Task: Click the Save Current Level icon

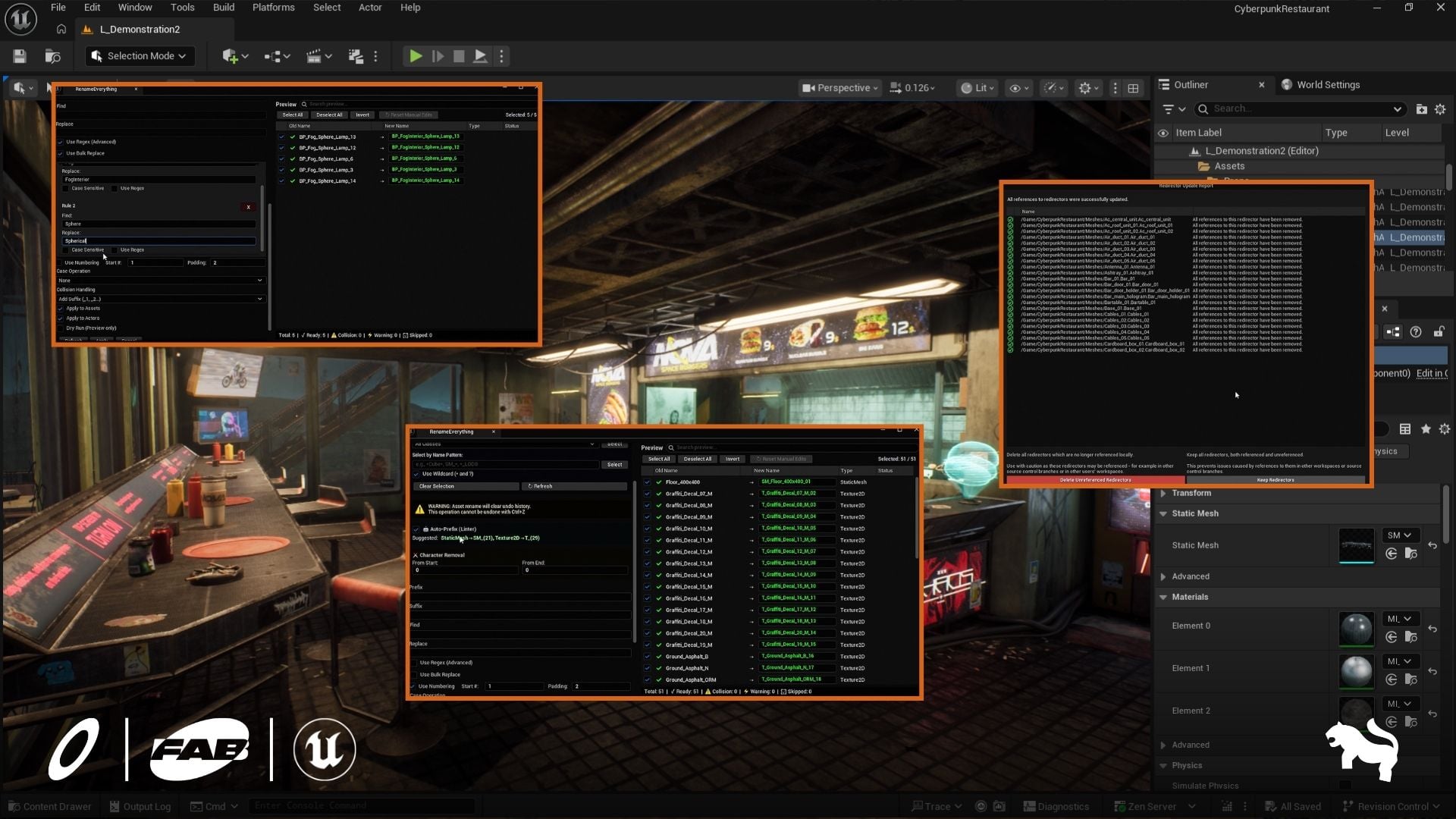Action: [19, 55]
